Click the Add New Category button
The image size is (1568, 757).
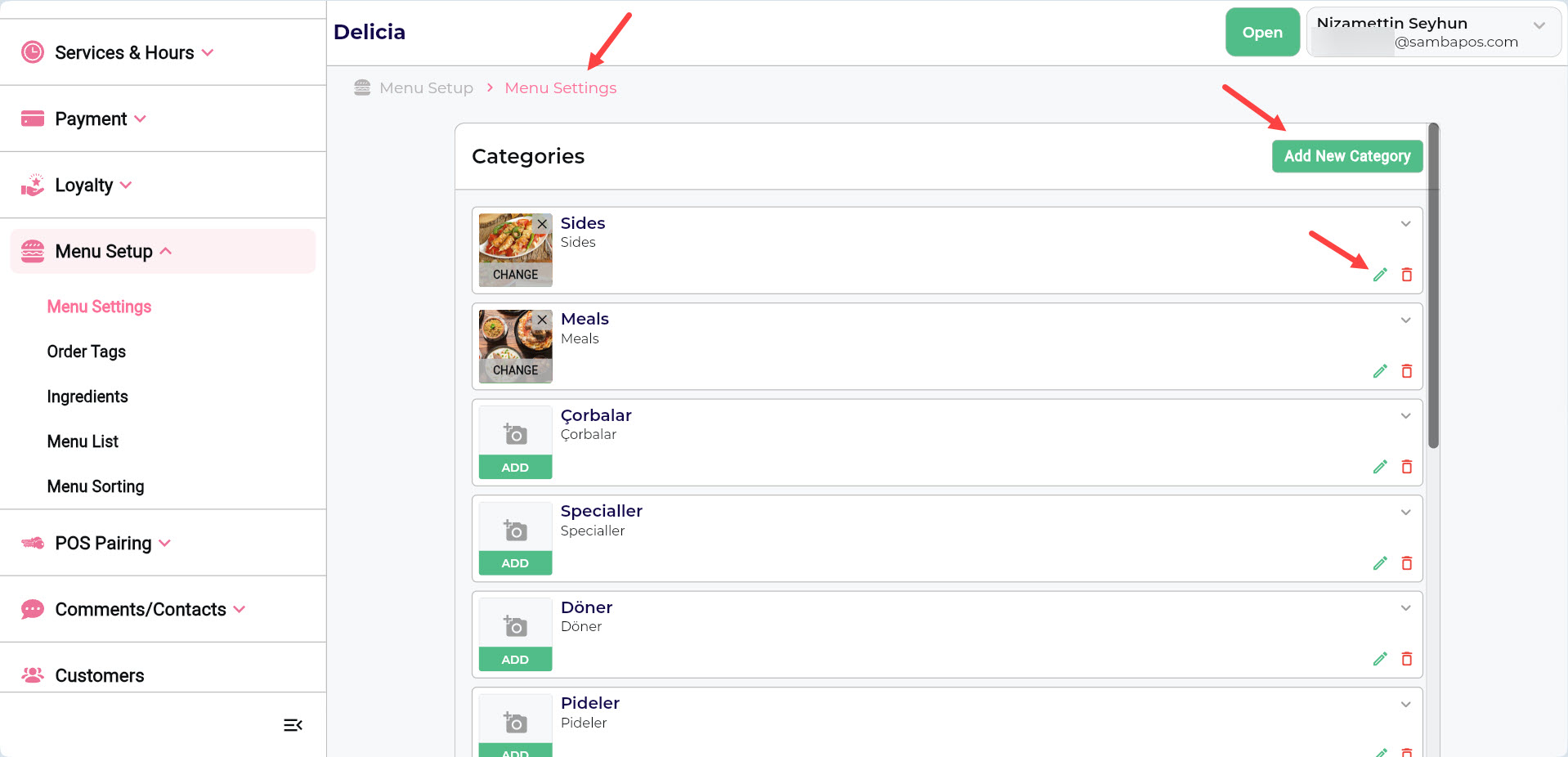(x=1346, y=156)
